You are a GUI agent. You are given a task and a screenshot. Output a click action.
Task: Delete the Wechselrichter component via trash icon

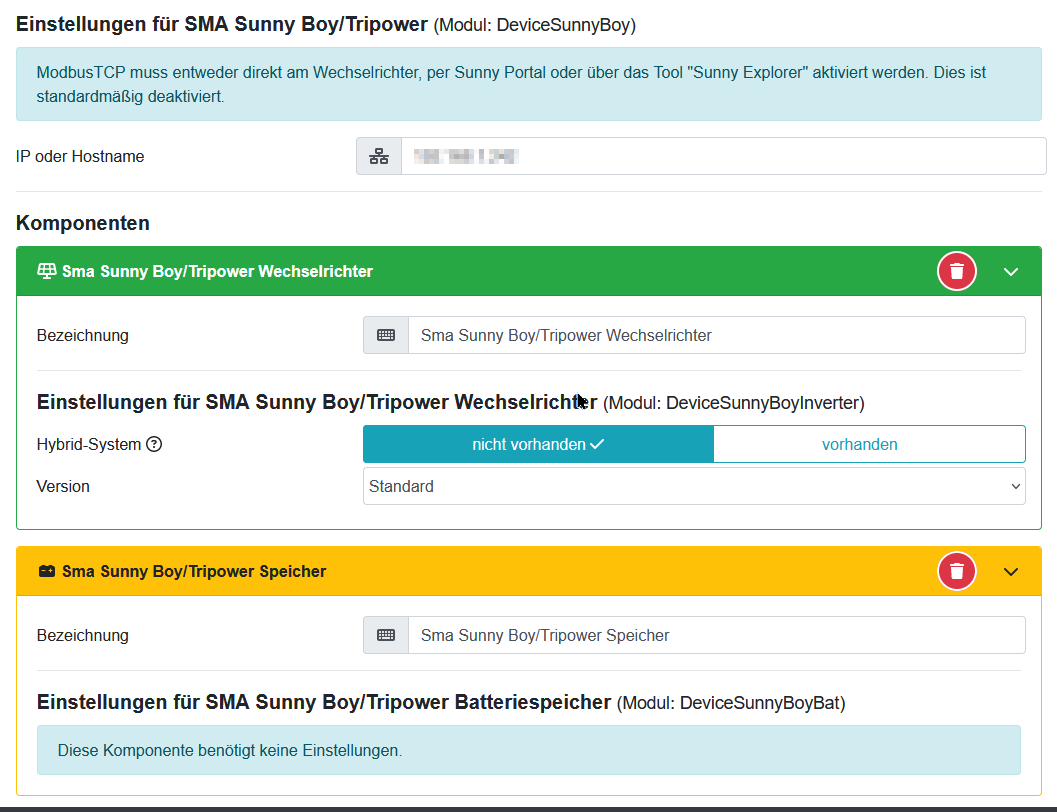[957, 272]
